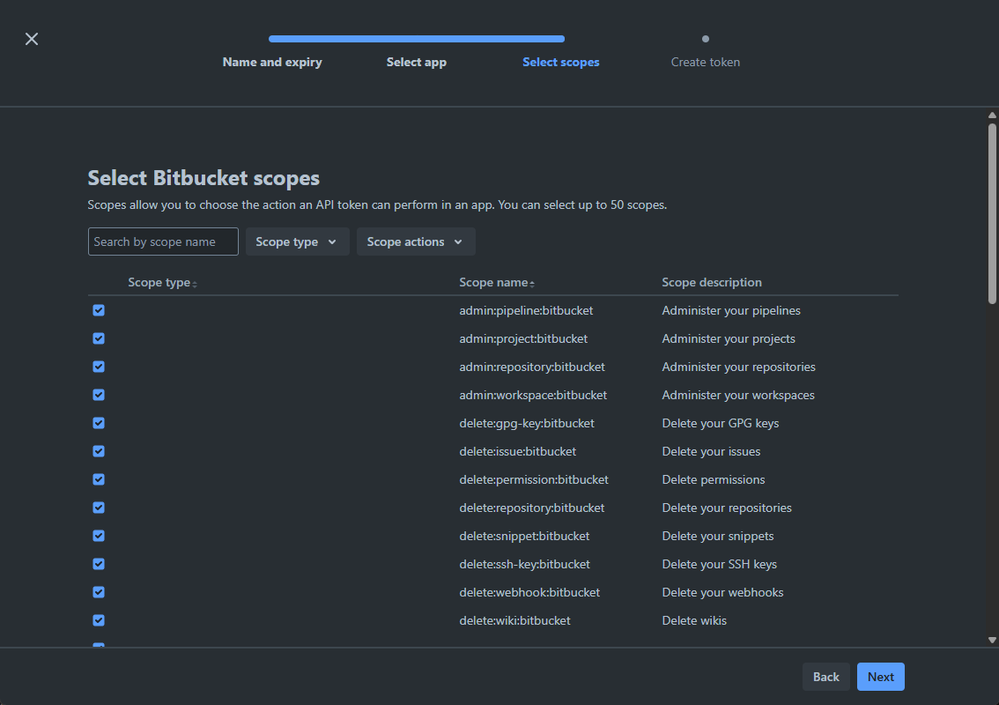Close the token creation dialog with X

point(31,39)
